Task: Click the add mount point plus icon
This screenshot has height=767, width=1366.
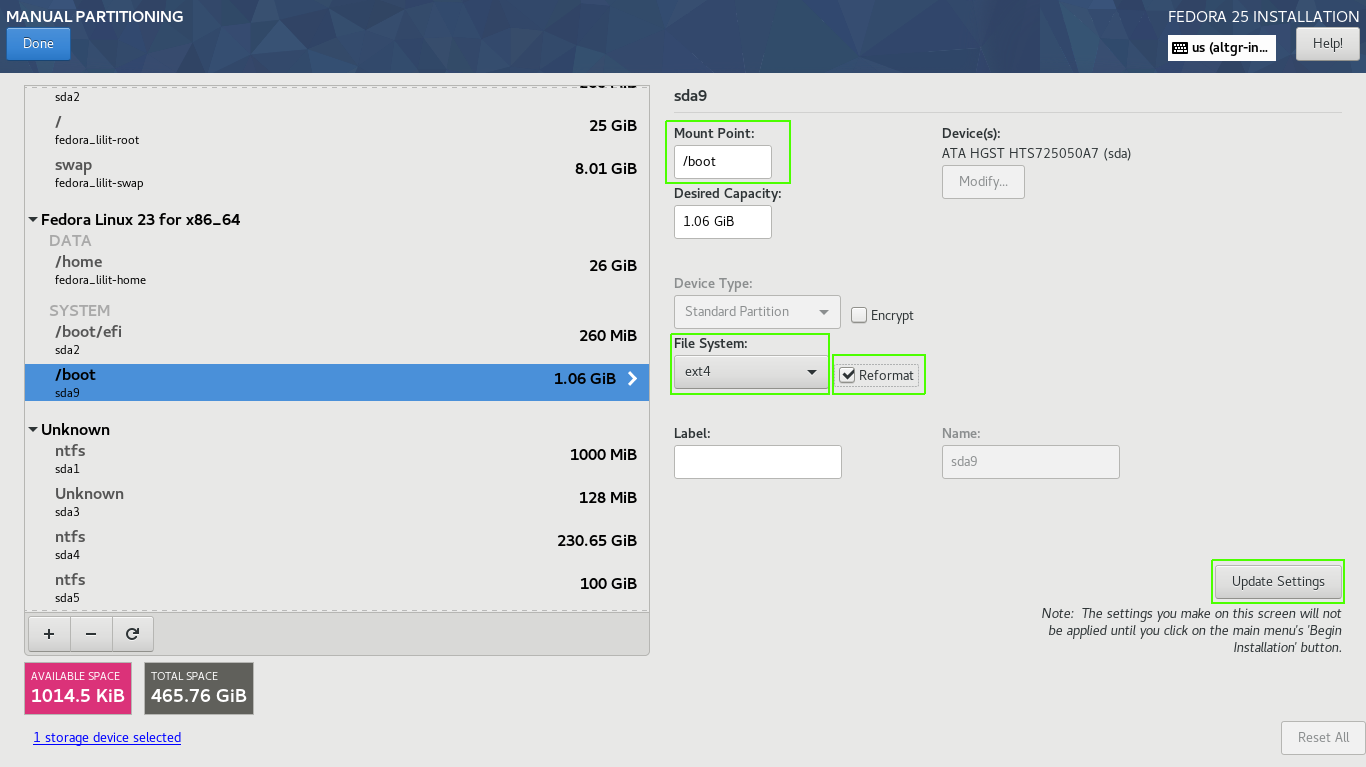Action: tap(49, 634)
